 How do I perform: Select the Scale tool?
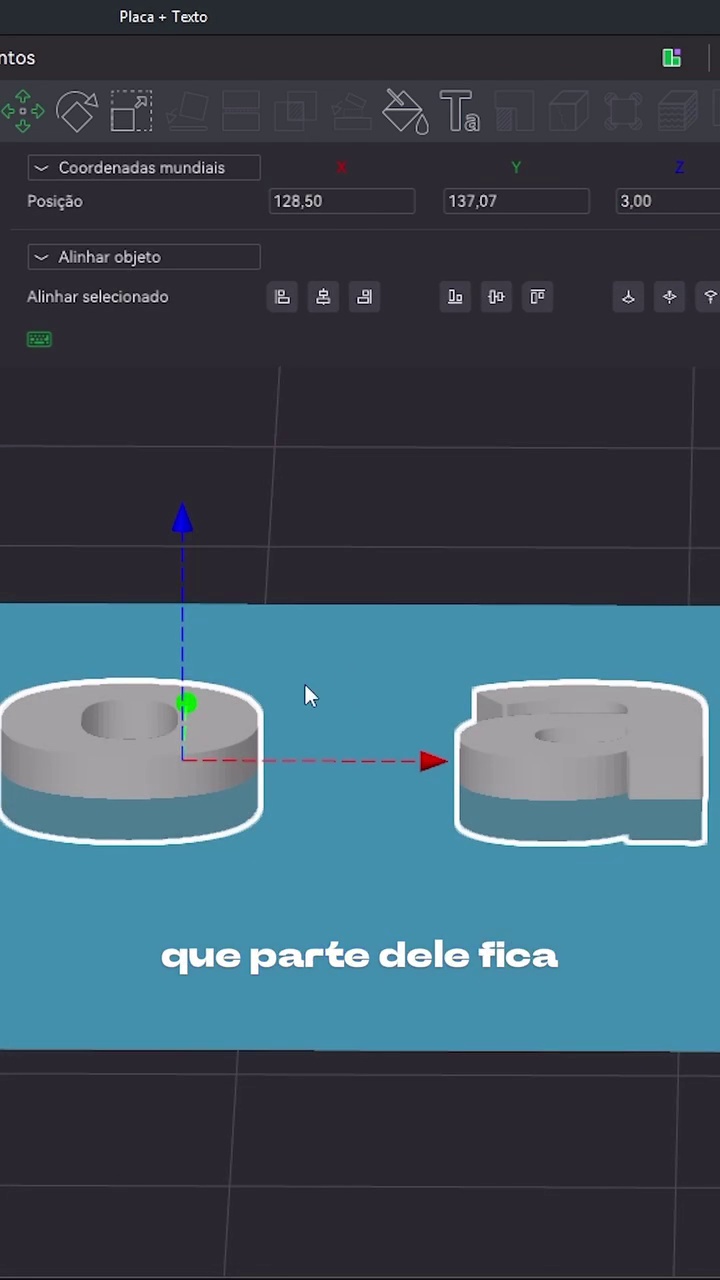[x=131, y=111]
